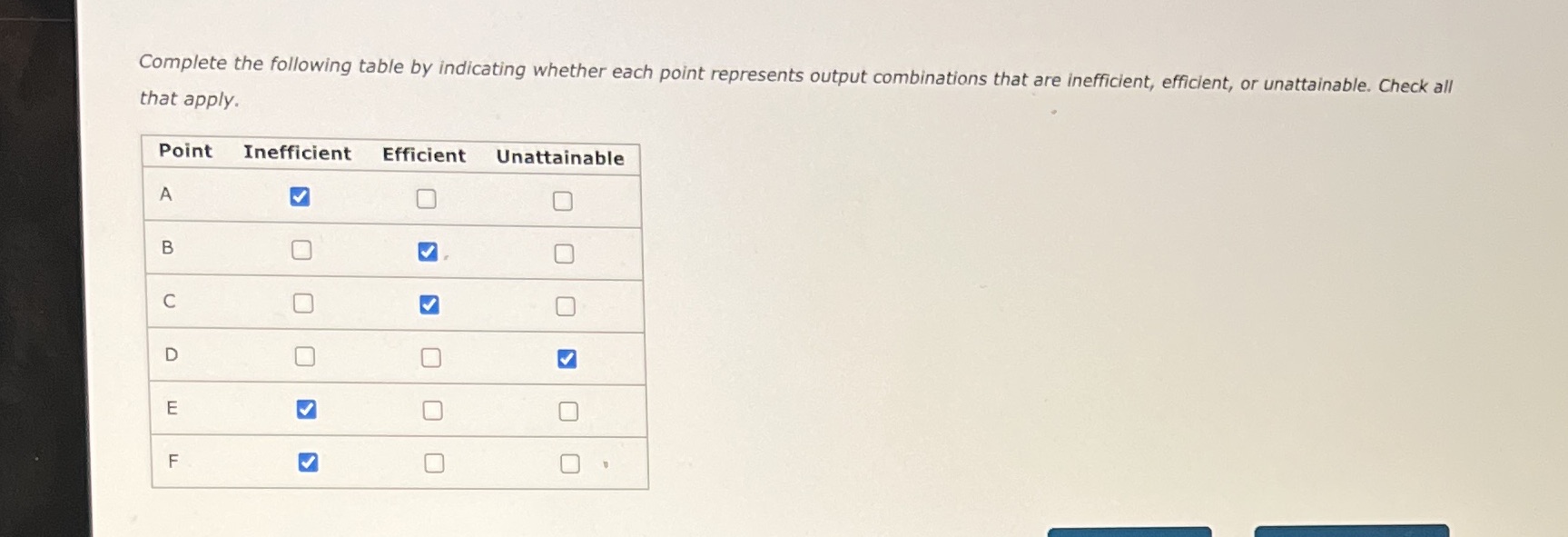
Task: Uncheck the Efficient checkbox for point B
Action: click(x=428, y=252)
